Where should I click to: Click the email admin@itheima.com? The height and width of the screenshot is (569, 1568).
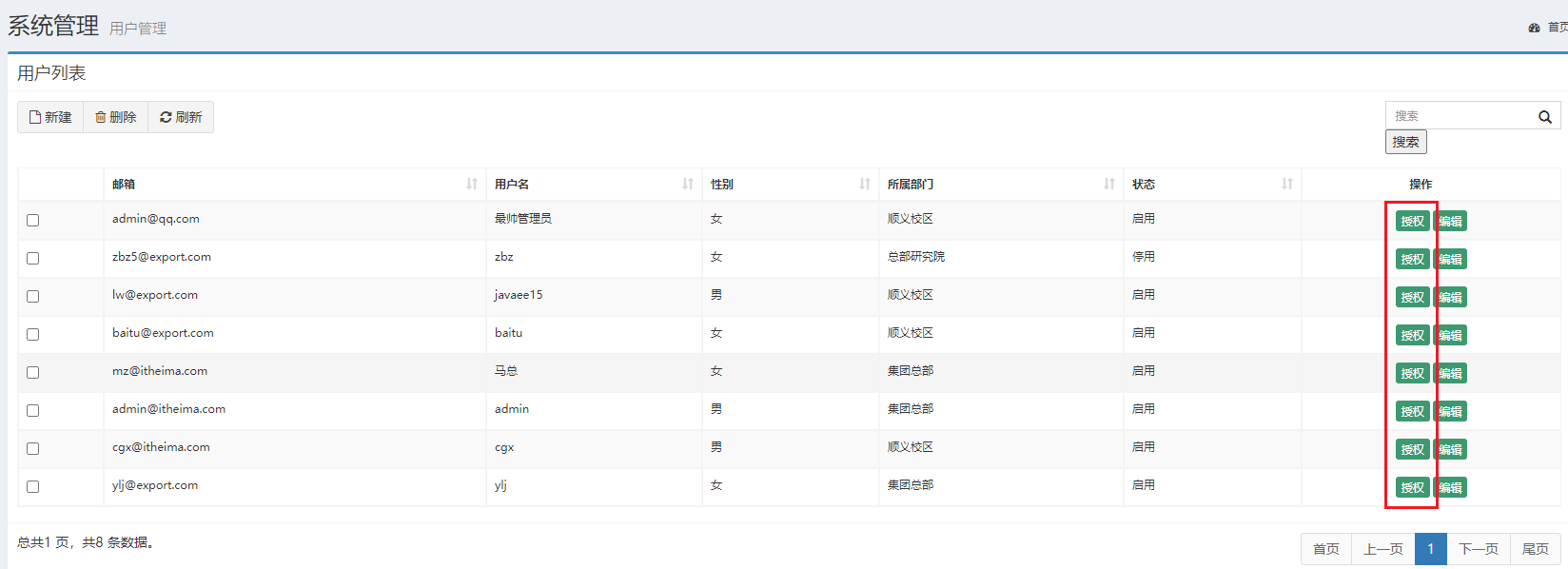click(169, 409)
